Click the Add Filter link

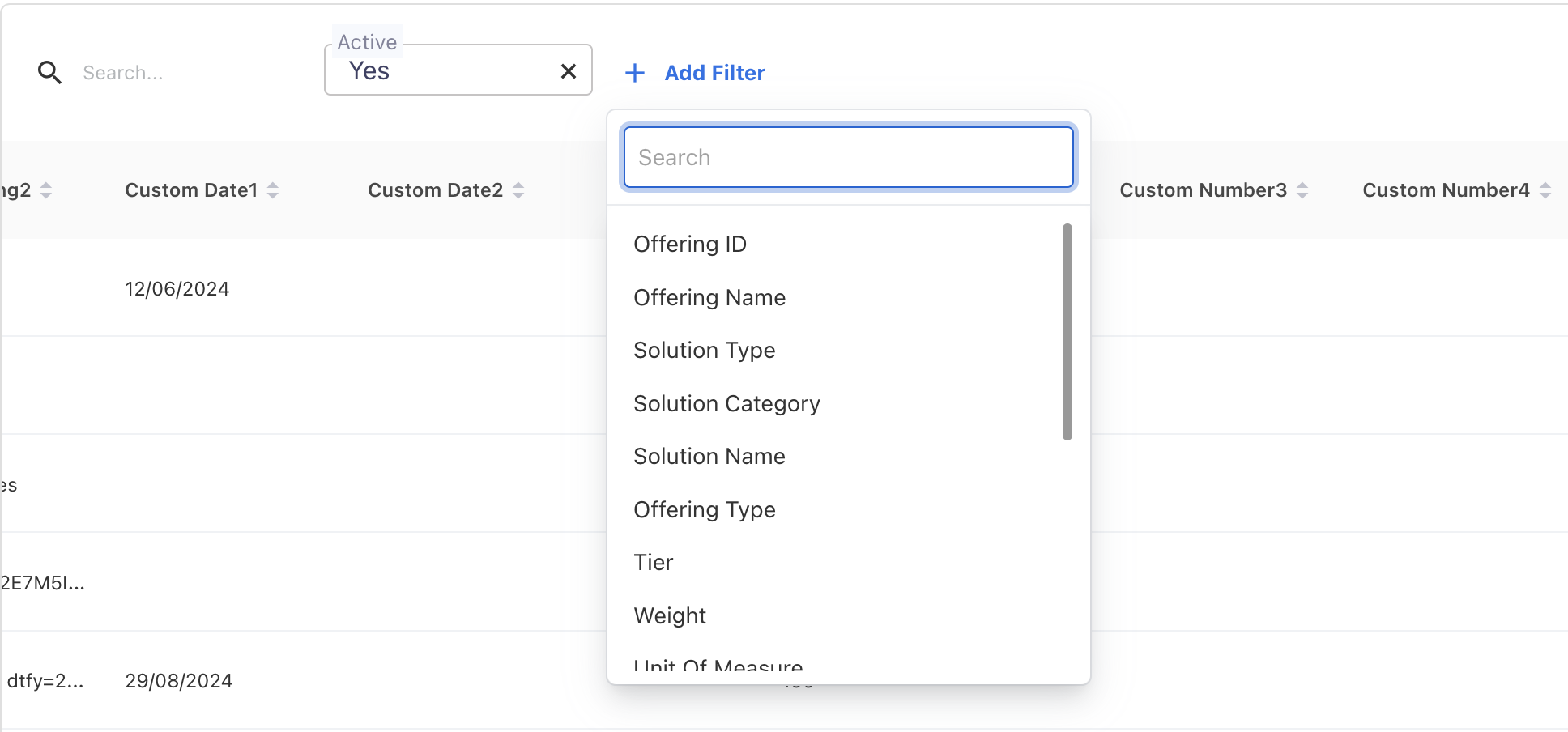(x=714, y=73)
